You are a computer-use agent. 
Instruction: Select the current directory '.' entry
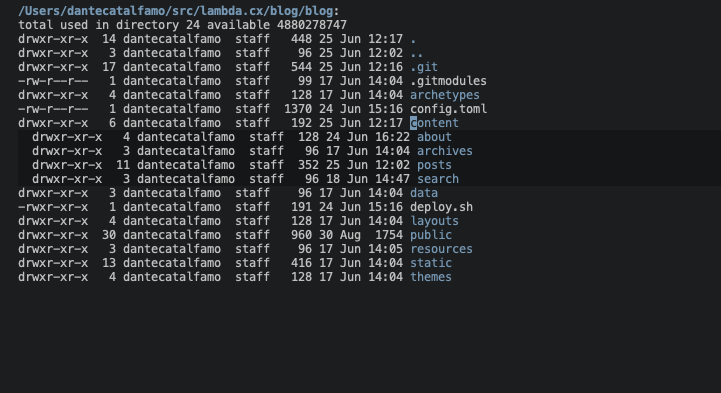coord(413,40)
